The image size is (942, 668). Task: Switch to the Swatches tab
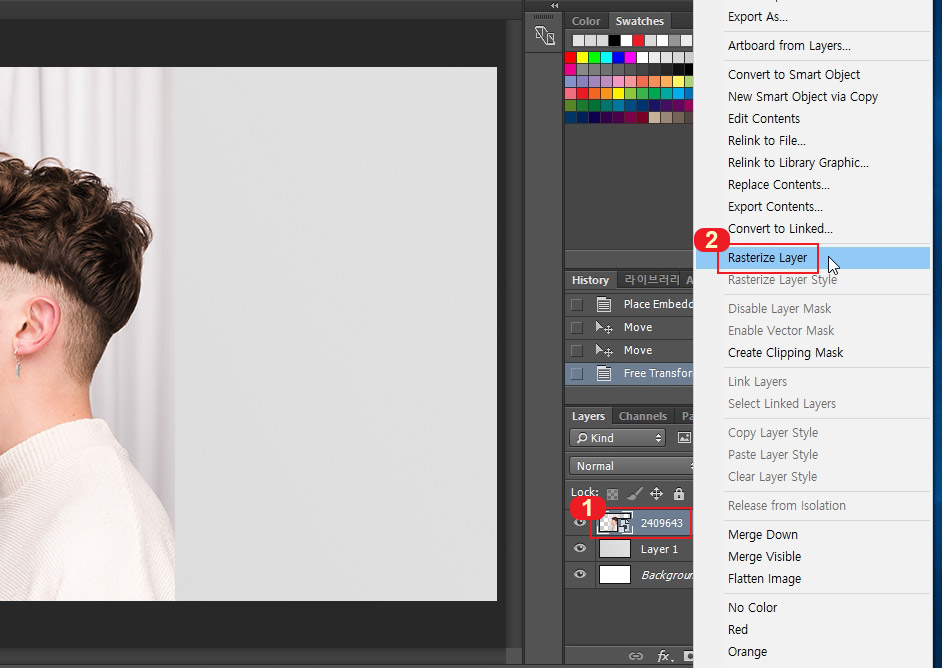(x=639, y=21)
